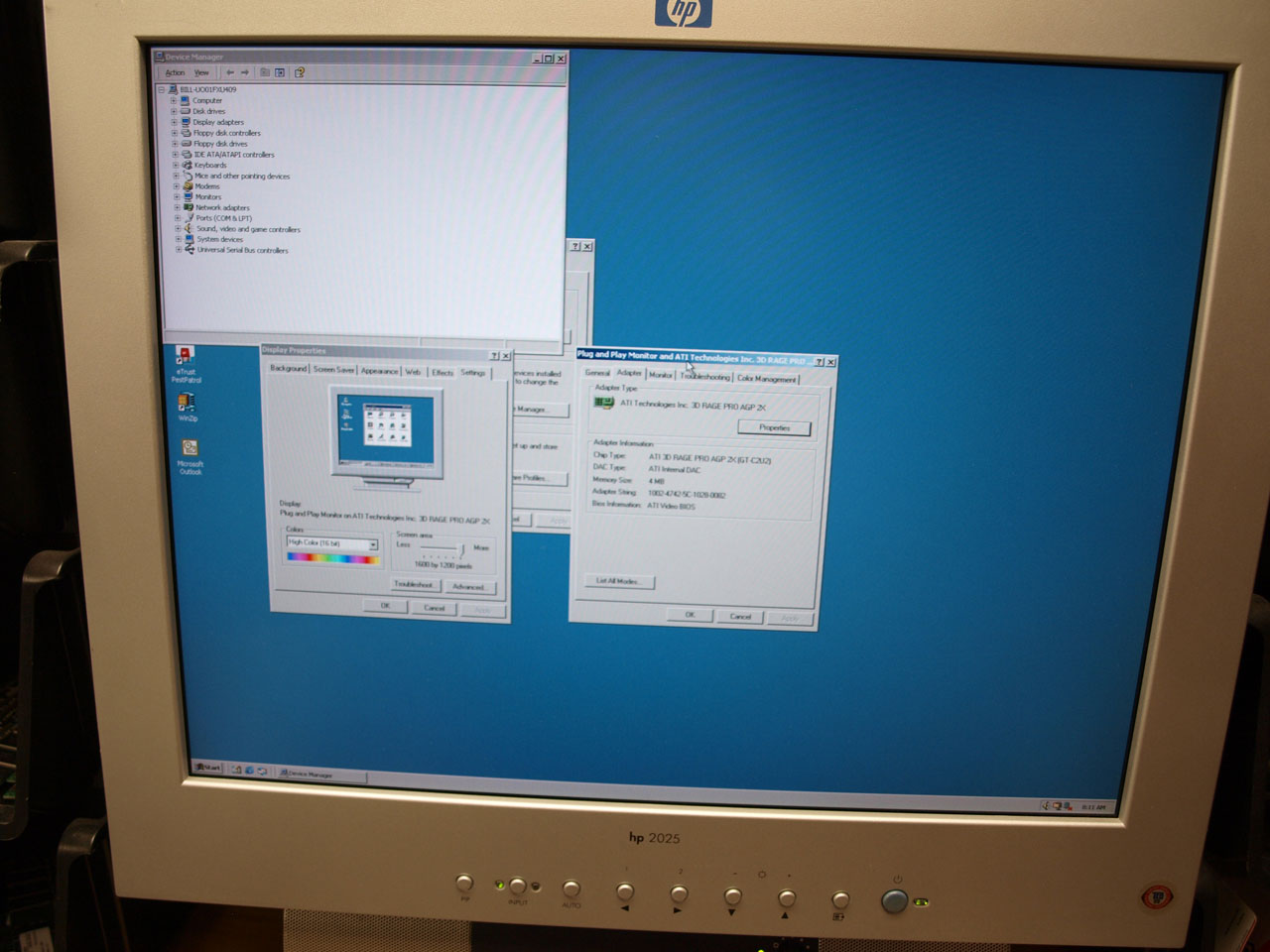Open the Microsoft Outlook desktop icon
The width and height of the screenshot is (1270, 952).
coord(190,448)
